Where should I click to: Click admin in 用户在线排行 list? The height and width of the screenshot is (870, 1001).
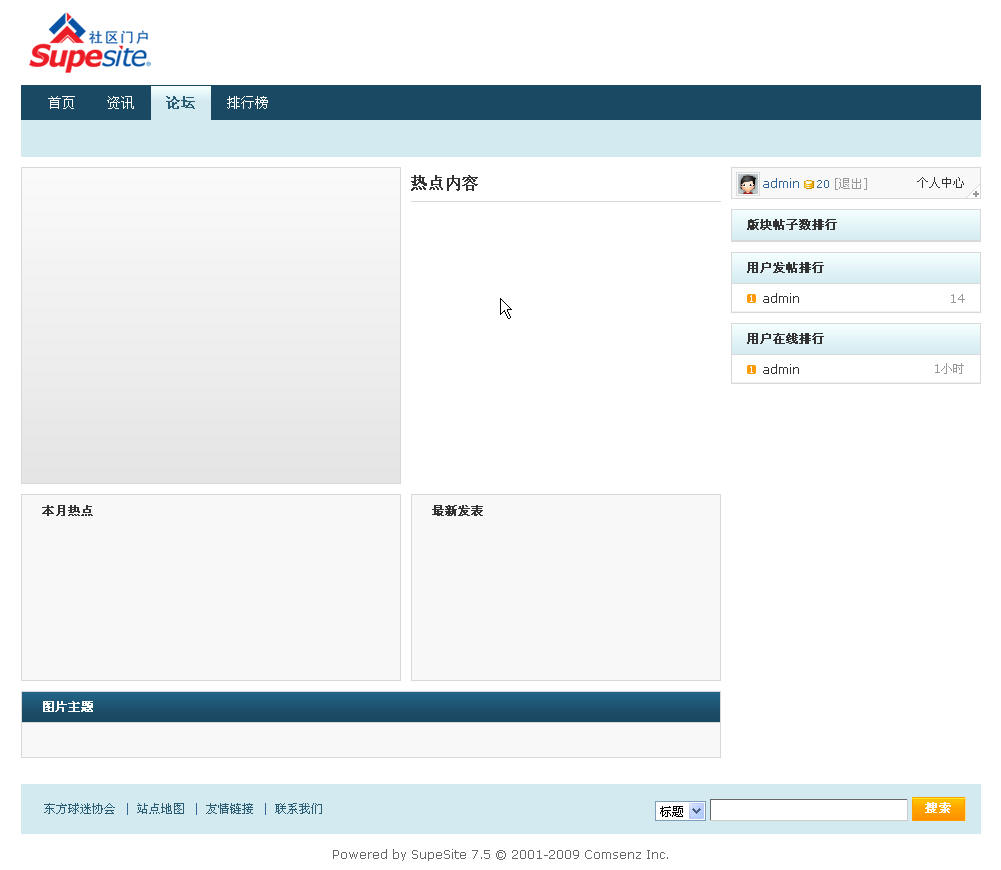781,370
